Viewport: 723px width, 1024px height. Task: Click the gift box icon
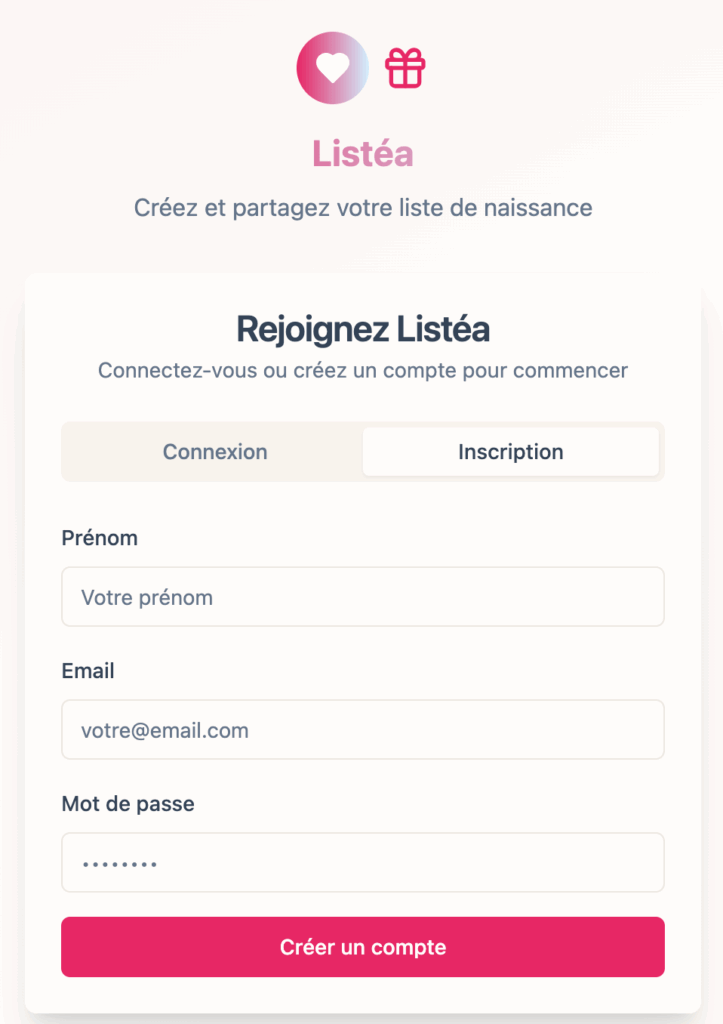tap(405, 68)
